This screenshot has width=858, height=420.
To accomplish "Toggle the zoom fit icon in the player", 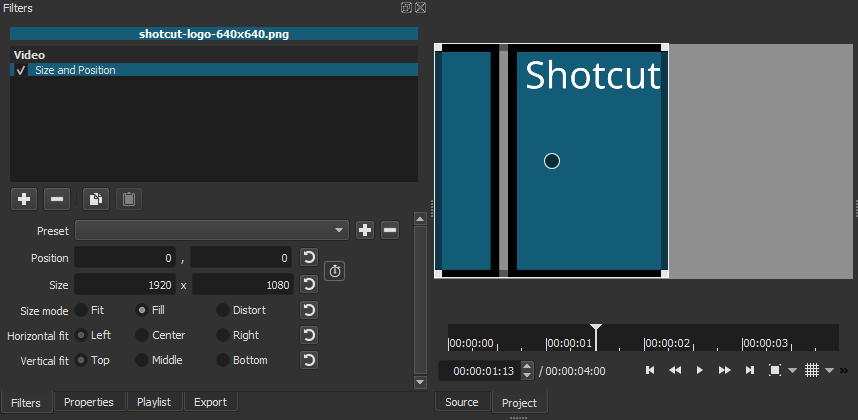I will (x=775, y=370).
